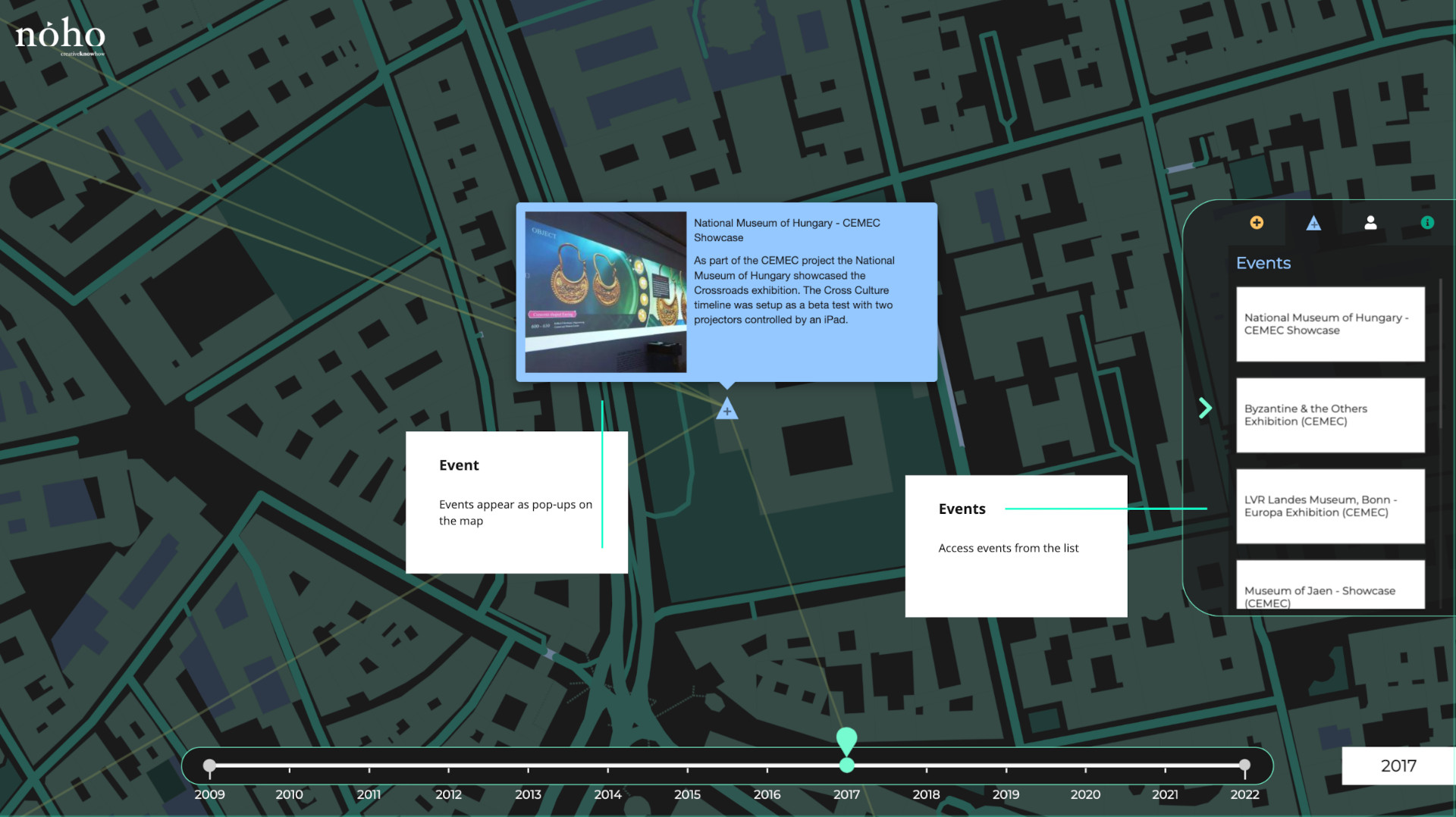1456x817 pixels.
Task: Click the 2017 year display box
Action: pyautogui.click(x=1398, y=766)
